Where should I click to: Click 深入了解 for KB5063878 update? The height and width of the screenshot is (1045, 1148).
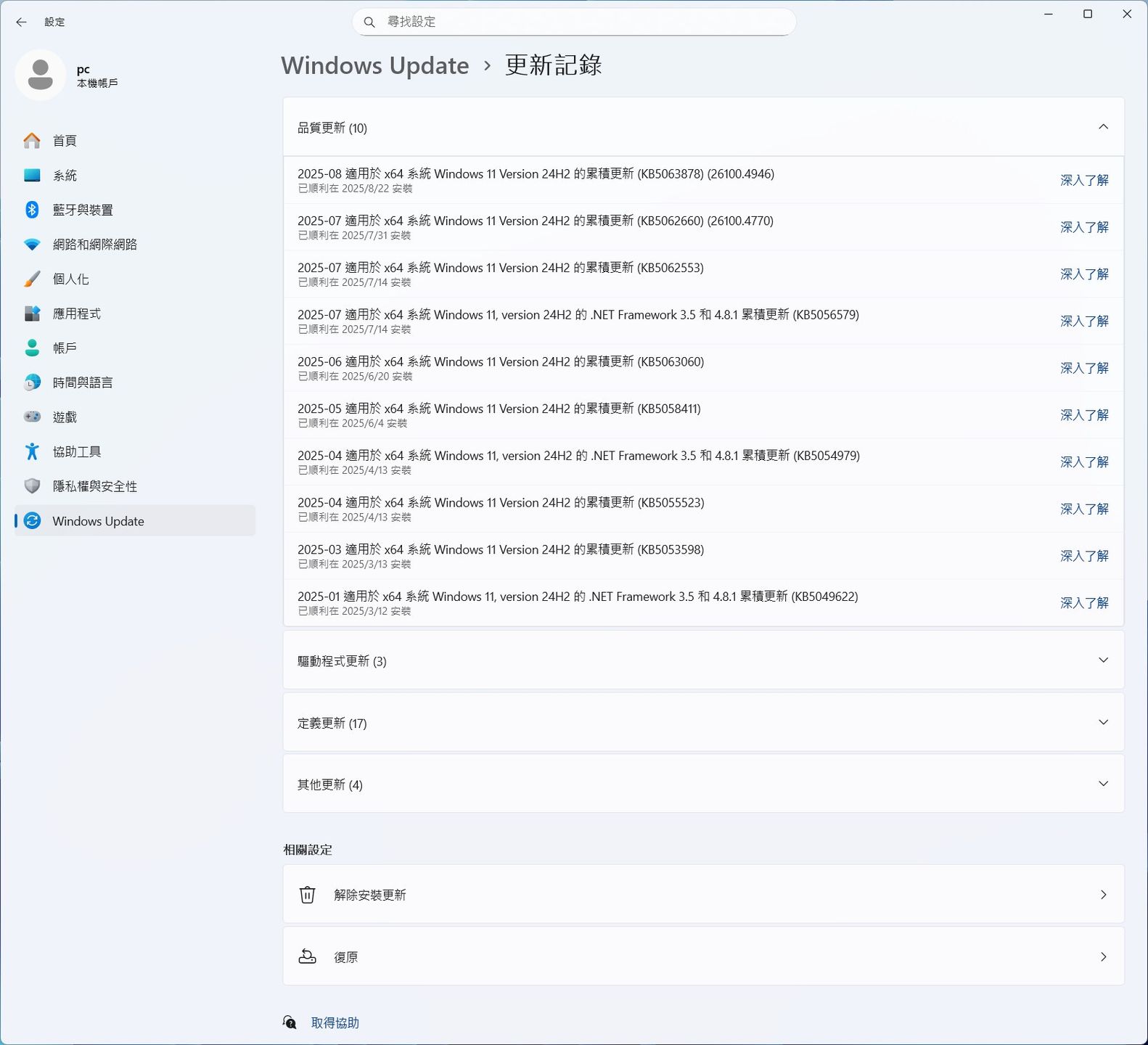(x=1084, y=180)
